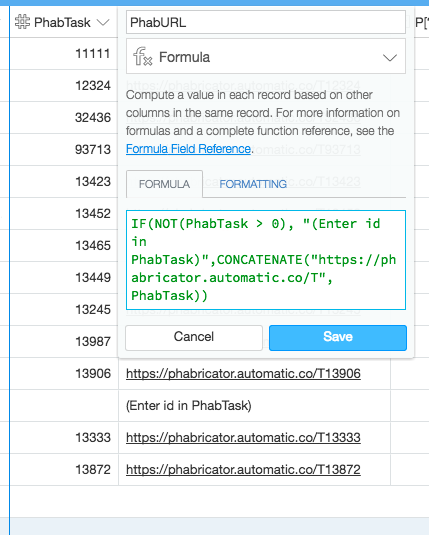Select the PhabTask cell containing 13449
Image resolution: width=429 pixels, height=535 pixels.
pyautogui.click(x=64, y=277)
